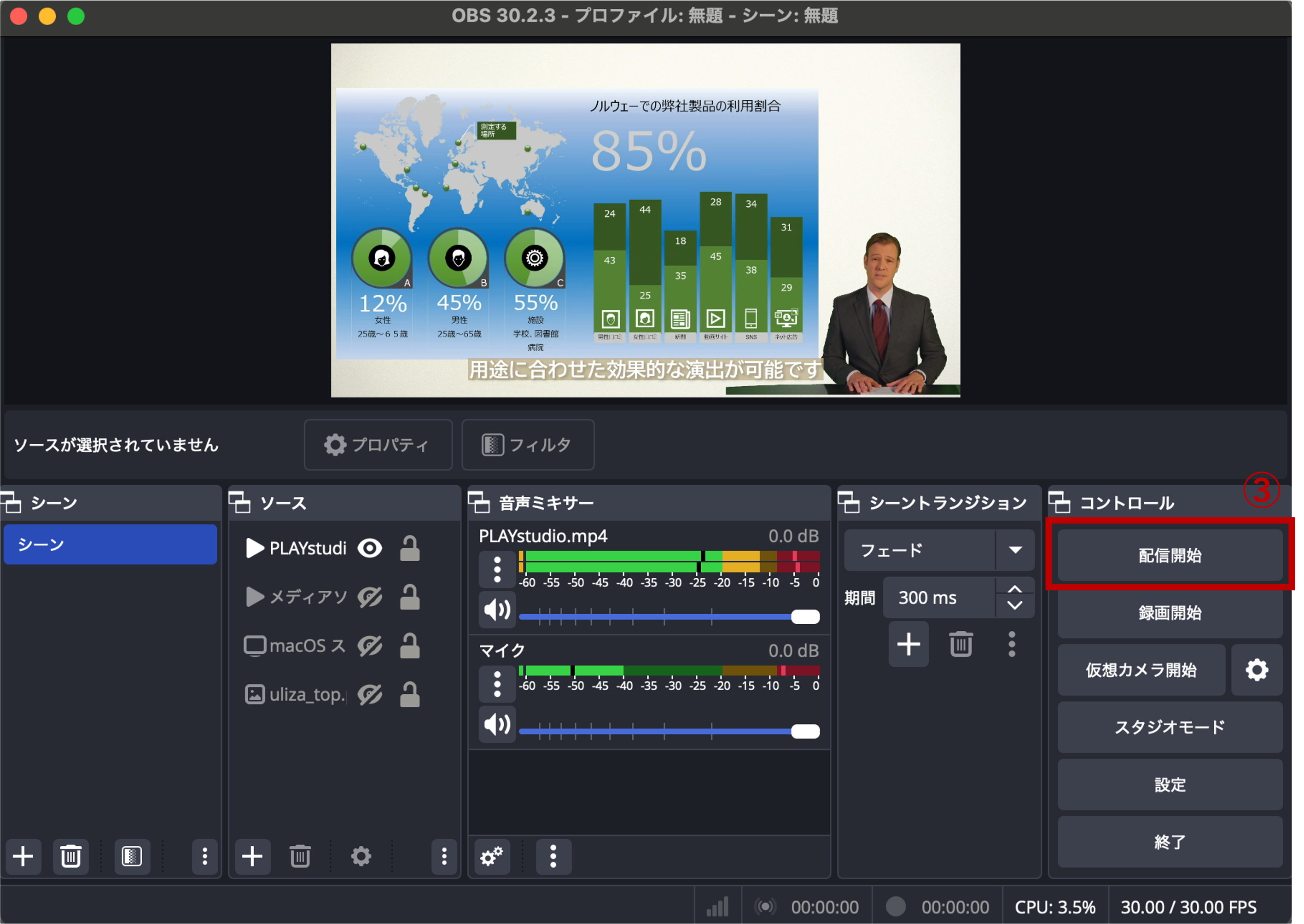Open advanced audio properties gears icon
Viewport: 1304px width, 924px height.
(x=492, y=856)
